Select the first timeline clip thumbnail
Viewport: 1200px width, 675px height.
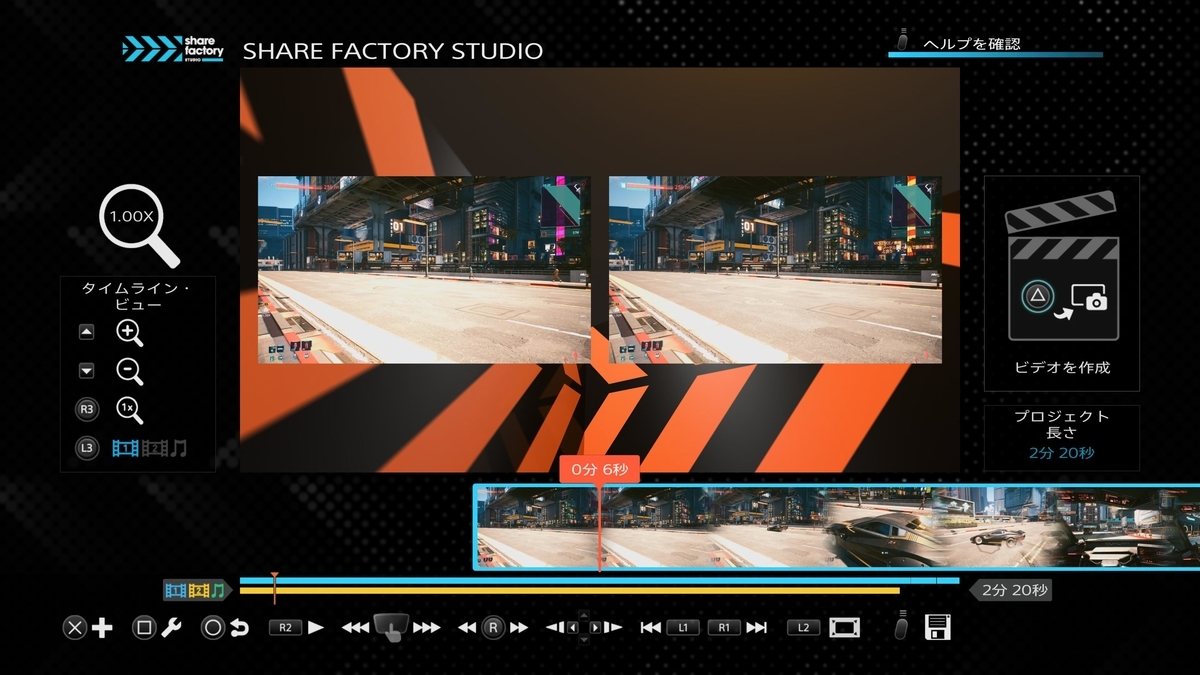point(536,527)
